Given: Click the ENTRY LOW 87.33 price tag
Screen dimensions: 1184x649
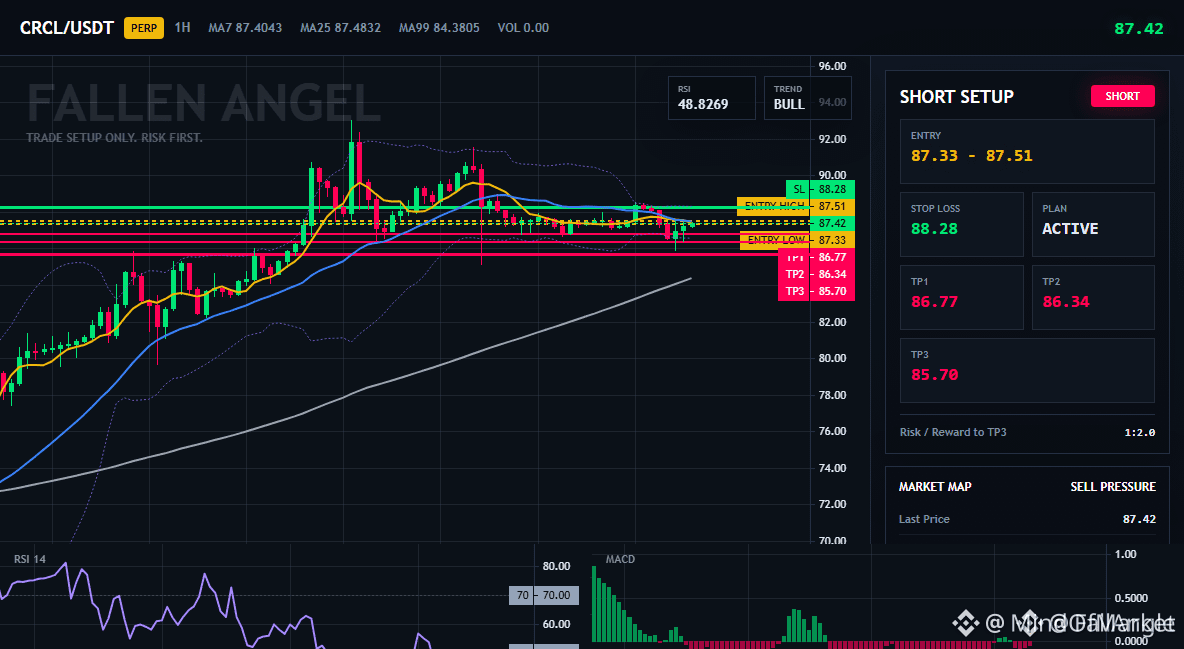Looking at the screenshot, I should coord(797,240).
